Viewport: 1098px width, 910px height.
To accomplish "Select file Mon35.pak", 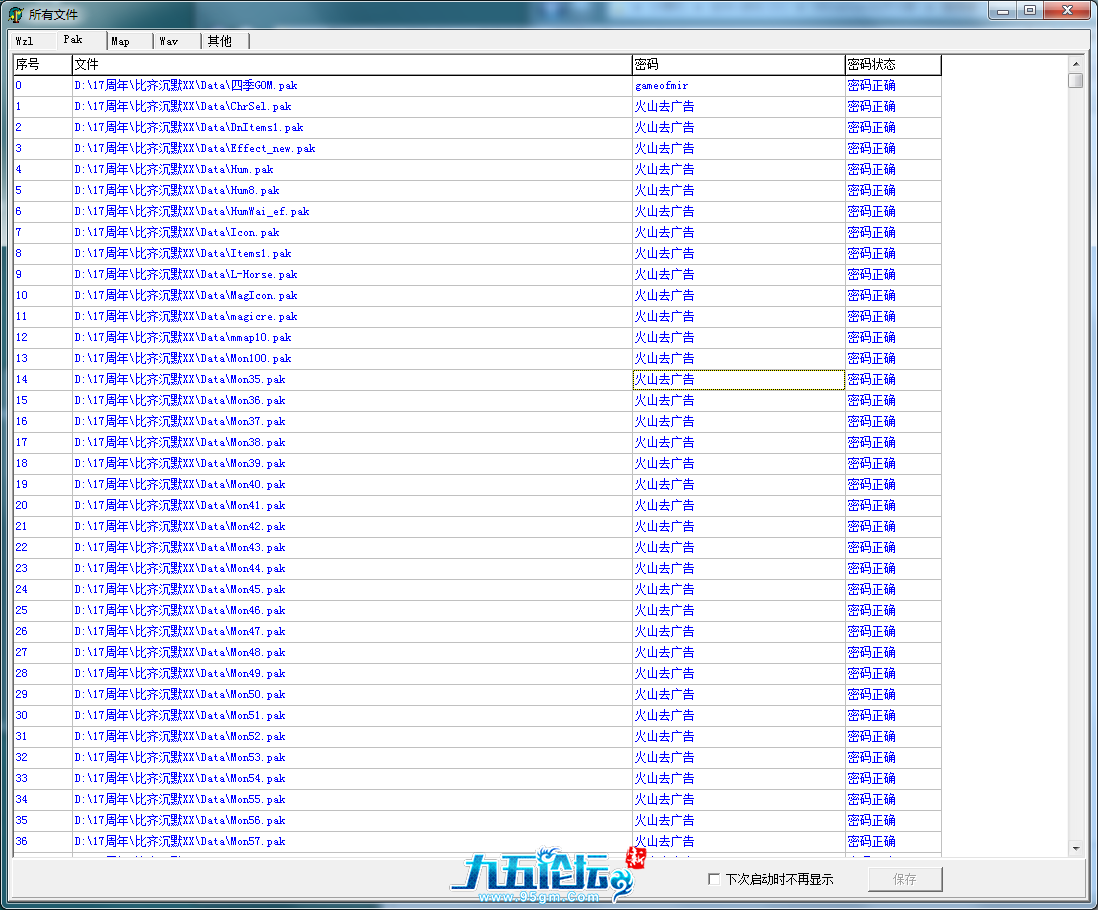I will click(352, 379).
